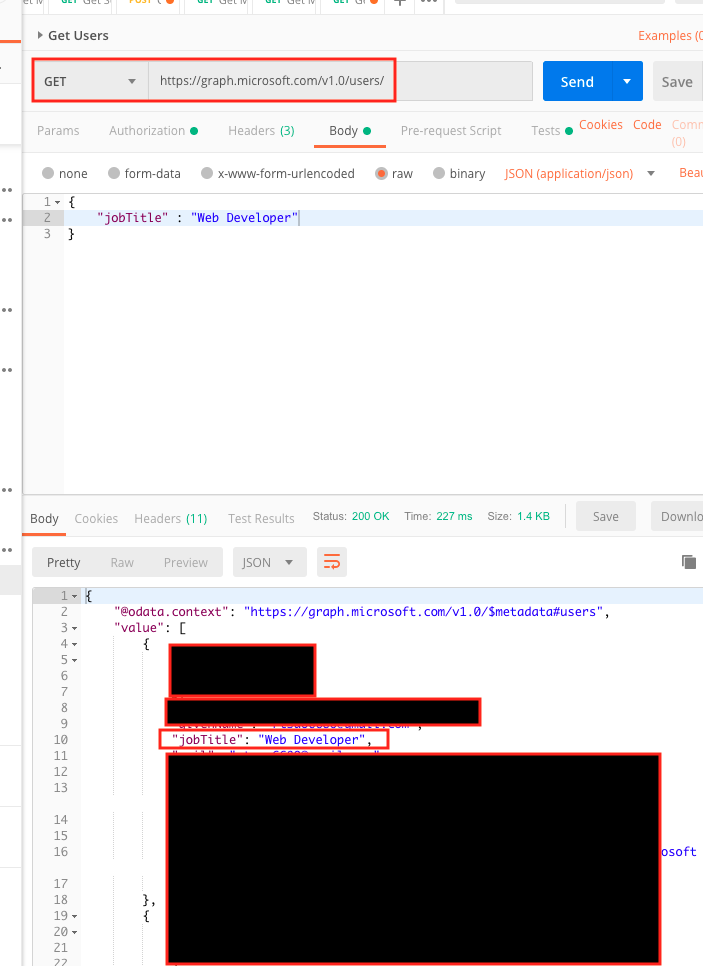
Task: Select the none body type
Action: coord(65,173)
